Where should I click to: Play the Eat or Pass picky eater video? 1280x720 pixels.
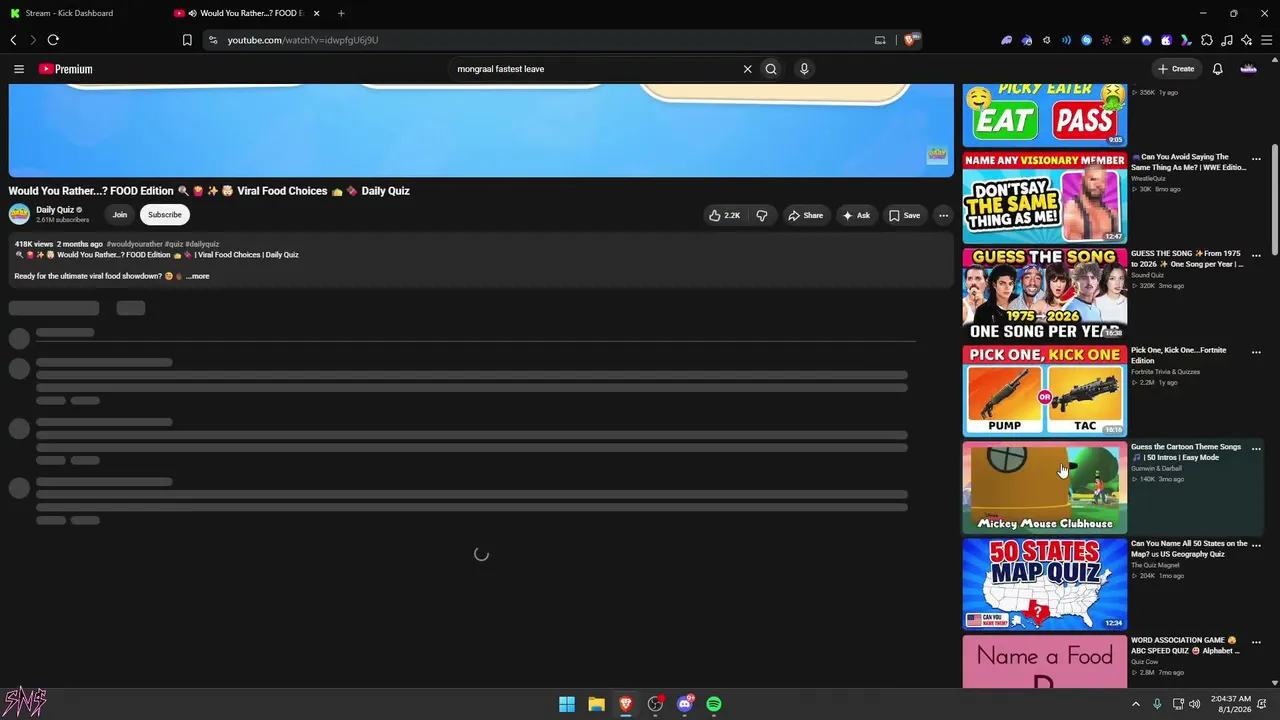tap(1045, 114)
